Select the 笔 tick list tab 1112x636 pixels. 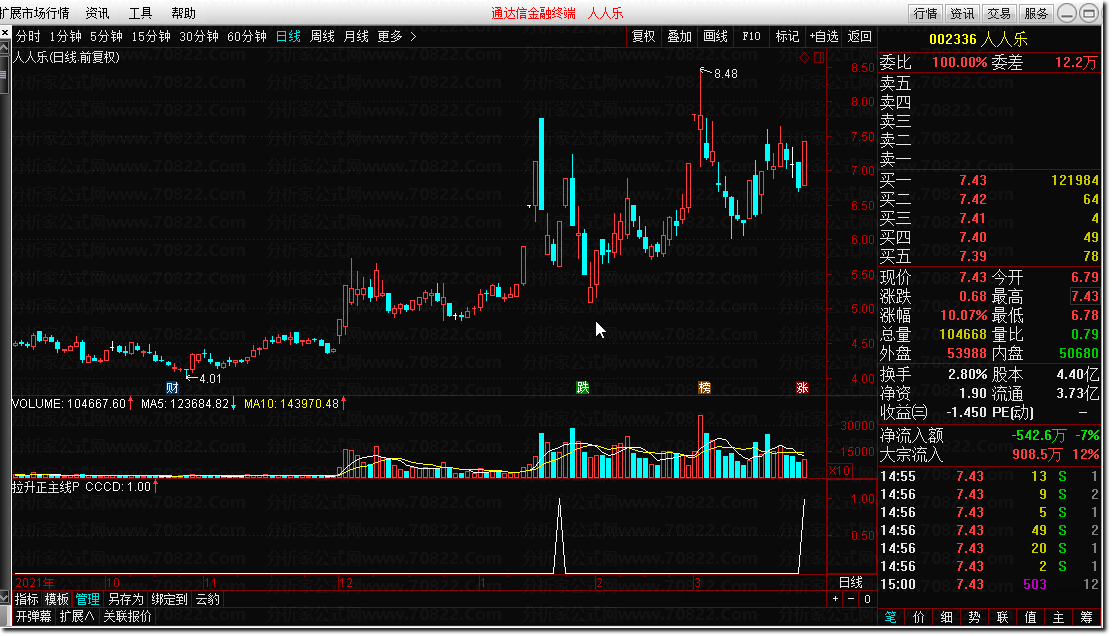pyautogui.click(x=891, y=618)
